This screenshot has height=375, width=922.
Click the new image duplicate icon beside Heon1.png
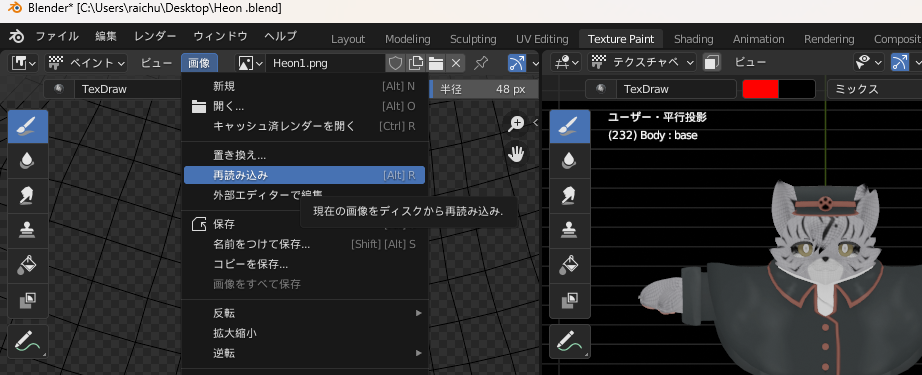tap(416, 63)
